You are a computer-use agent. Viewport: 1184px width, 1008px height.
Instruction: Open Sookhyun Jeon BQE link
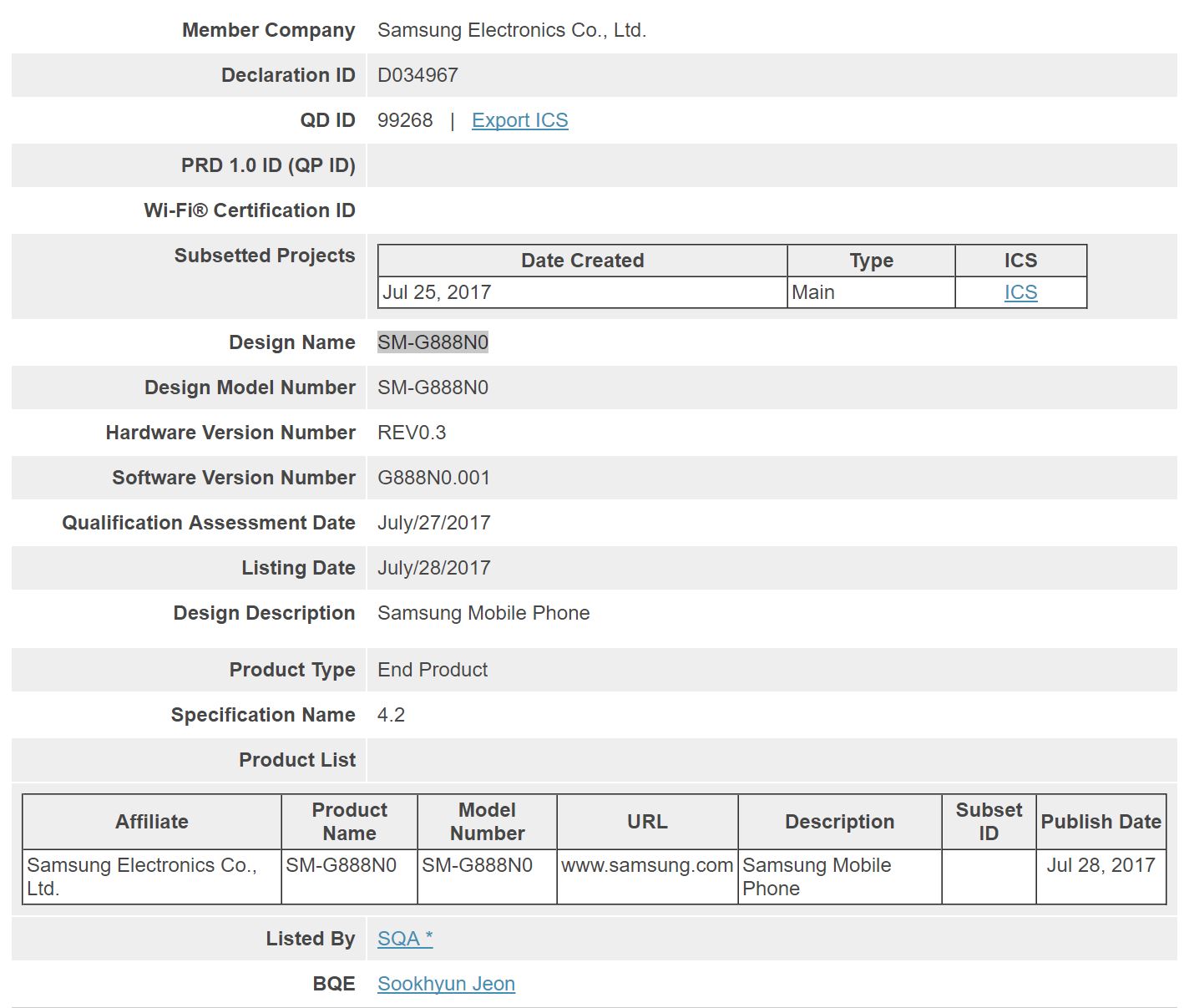coord(446,984)
